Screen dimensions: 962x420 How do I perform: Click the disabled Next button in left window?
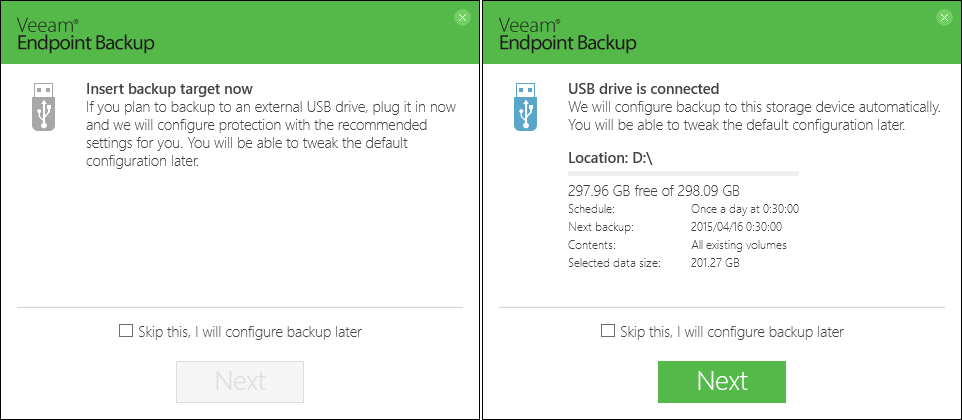(x=240, y=381)
